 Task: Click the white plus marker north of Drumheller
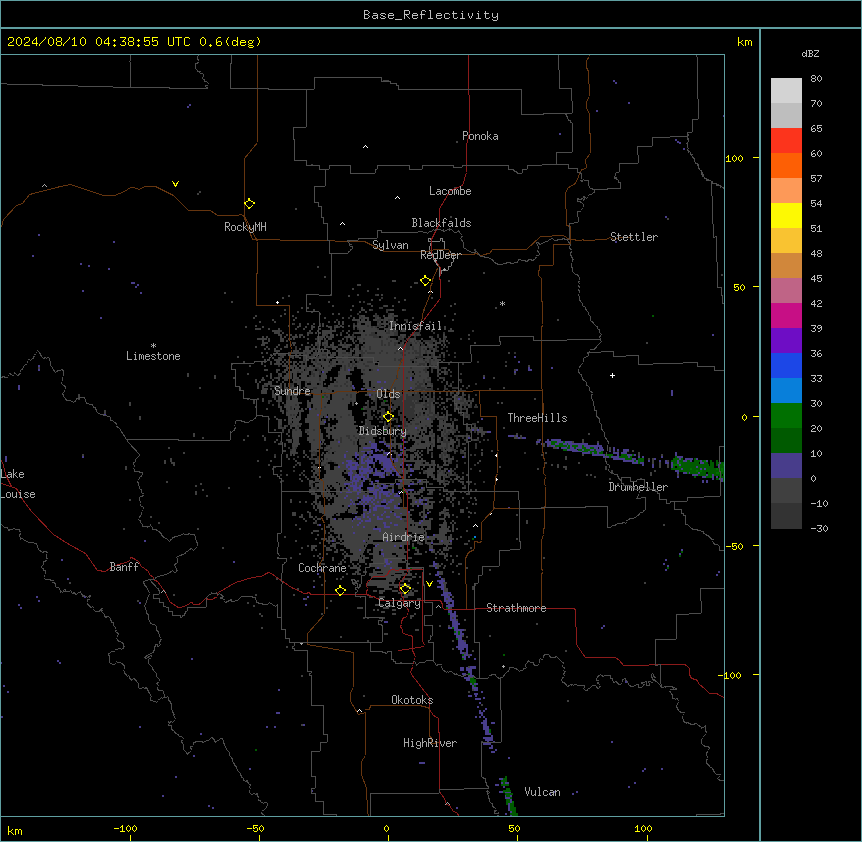pos(612,375)
